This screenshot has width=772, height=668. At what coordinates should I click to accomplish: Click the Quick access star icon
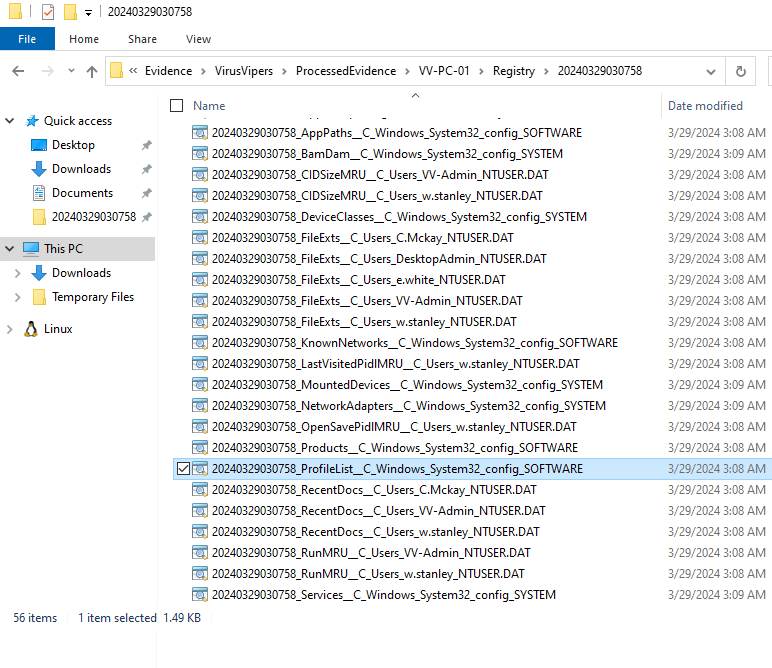coord(32,121)
